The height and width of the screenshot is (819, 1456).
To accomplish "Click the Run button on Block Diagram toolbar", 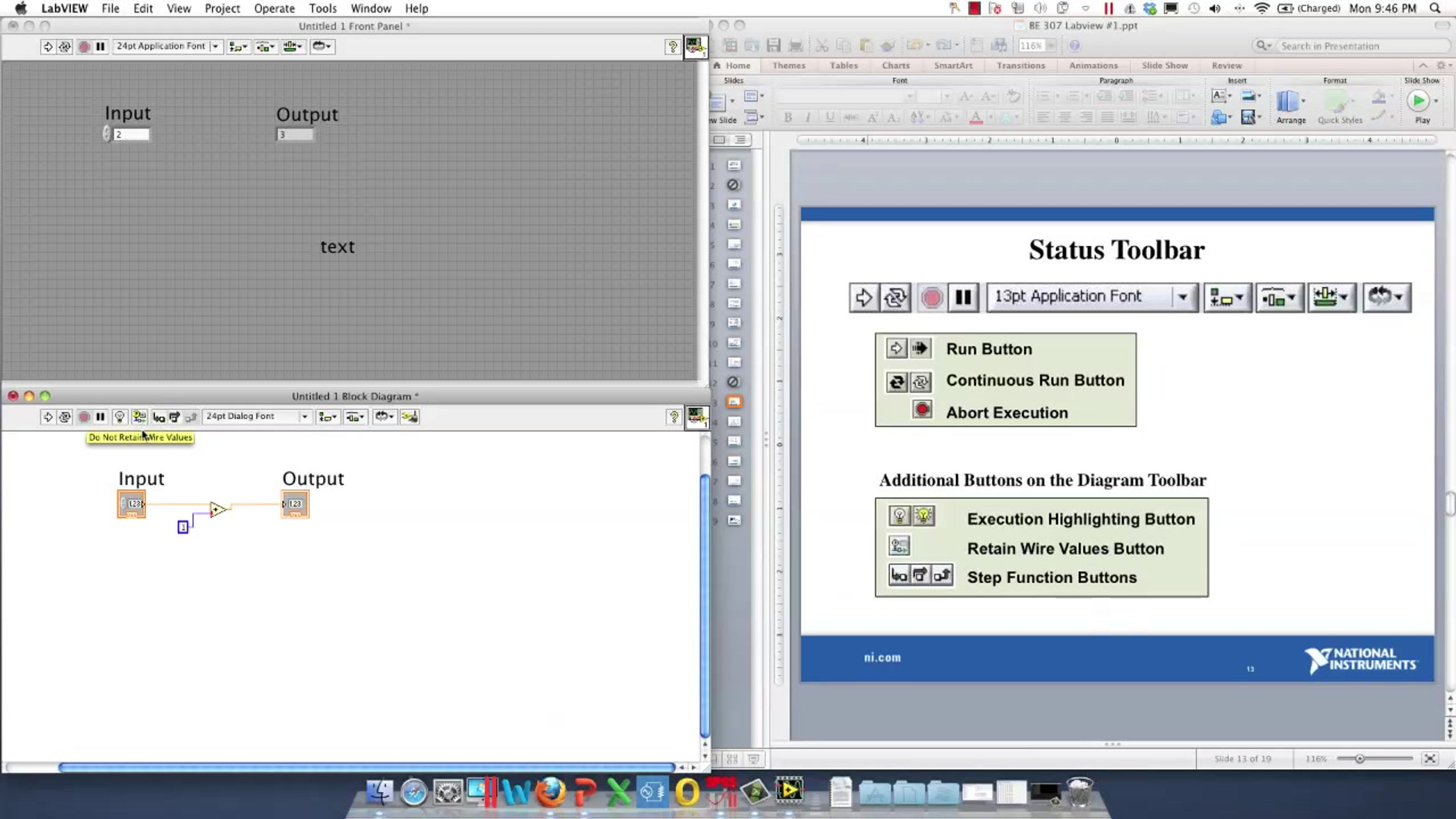I will pos(48,417).
